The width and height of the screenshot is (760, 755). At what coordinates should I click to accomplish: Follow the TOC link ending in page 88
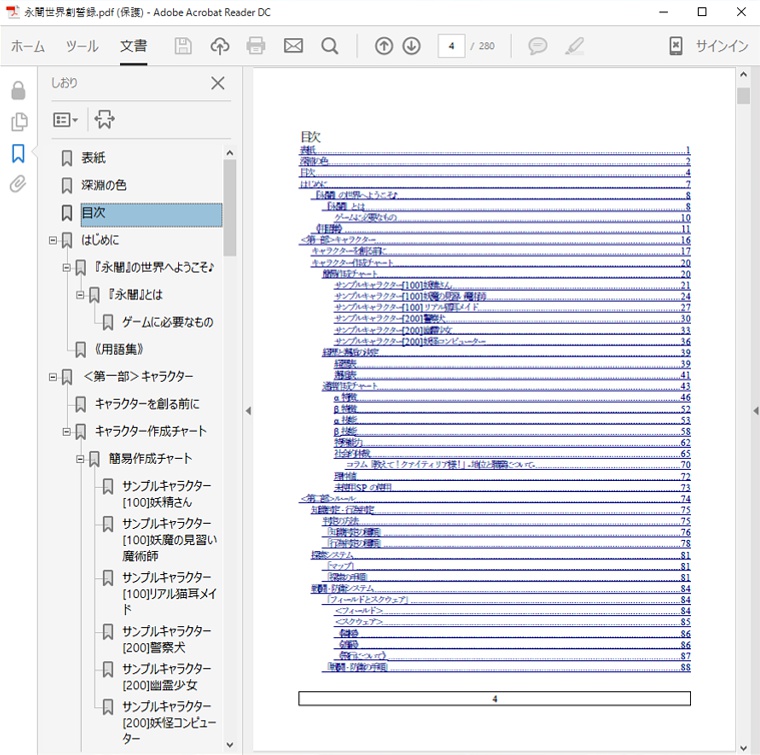click(507, 667)
